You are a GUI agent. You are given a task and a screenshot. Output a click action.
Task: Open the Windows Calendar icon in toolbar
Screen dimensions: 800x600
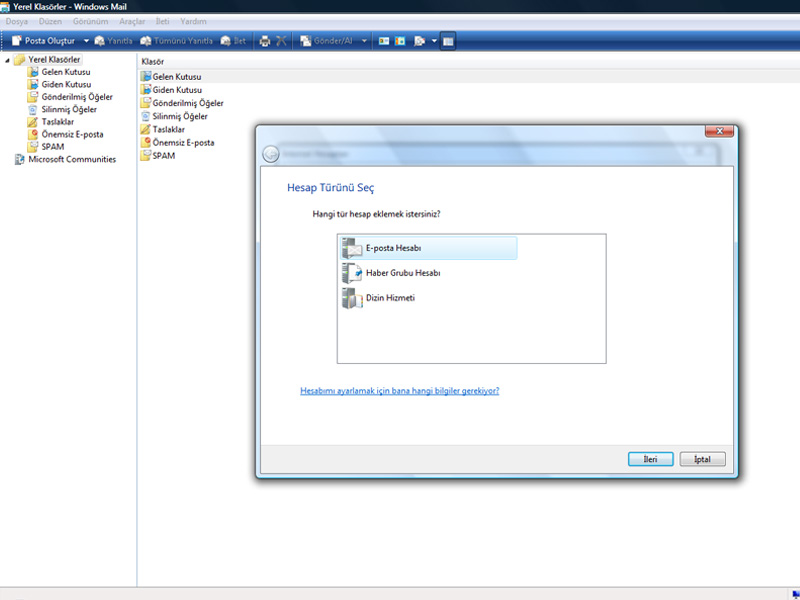coord(400,41)
